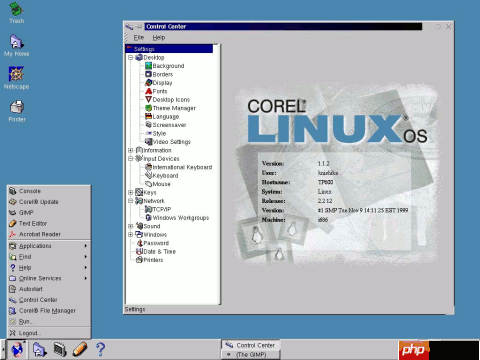Select the Settings root tree item
The image size is (480, 360).
coord(169,49)
